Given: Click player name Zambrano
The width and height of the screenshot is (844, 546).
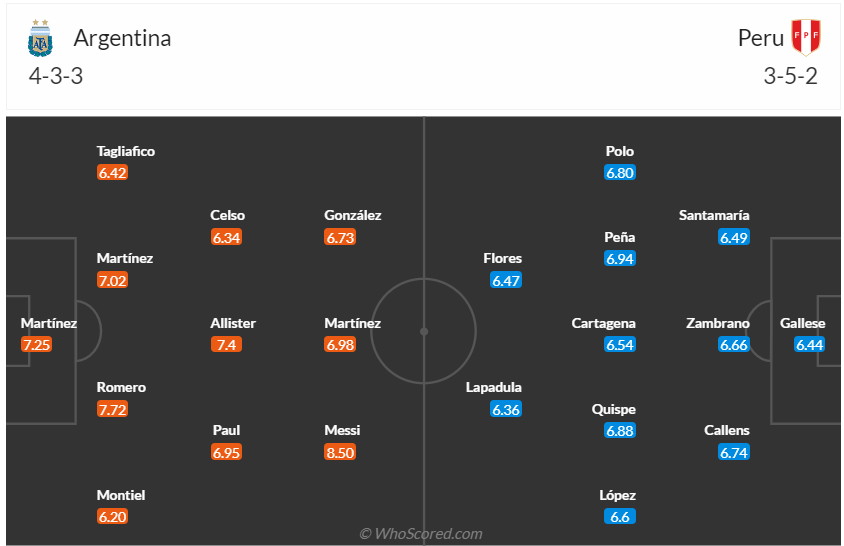Looking at the screenshot, I should [718, 323].
